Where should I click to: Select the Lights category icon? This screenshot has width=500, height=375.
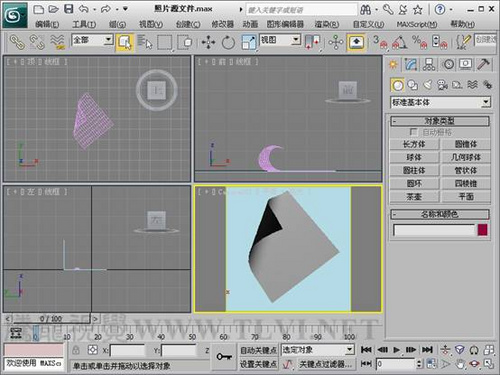click(x=428, y=85)
